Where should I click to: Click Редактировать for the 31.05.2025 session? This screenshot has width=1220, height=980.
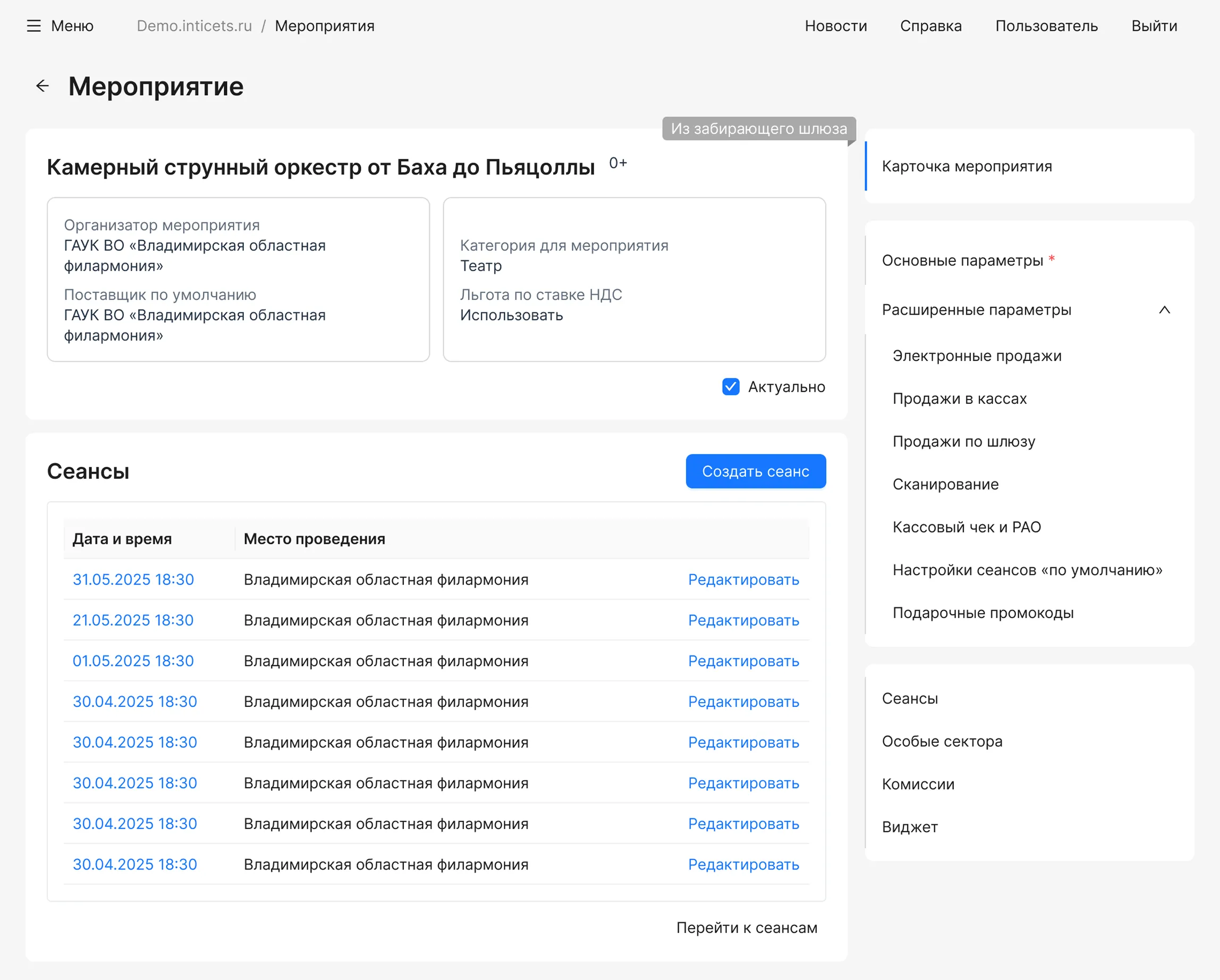point(743,579)
